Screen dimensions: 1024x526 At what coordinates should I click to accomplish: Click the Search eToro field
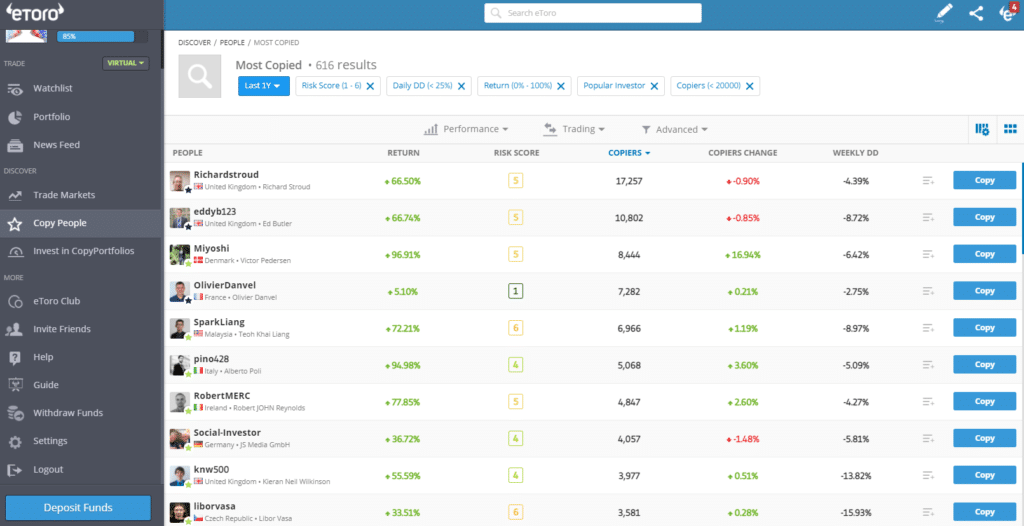point(592,13)
